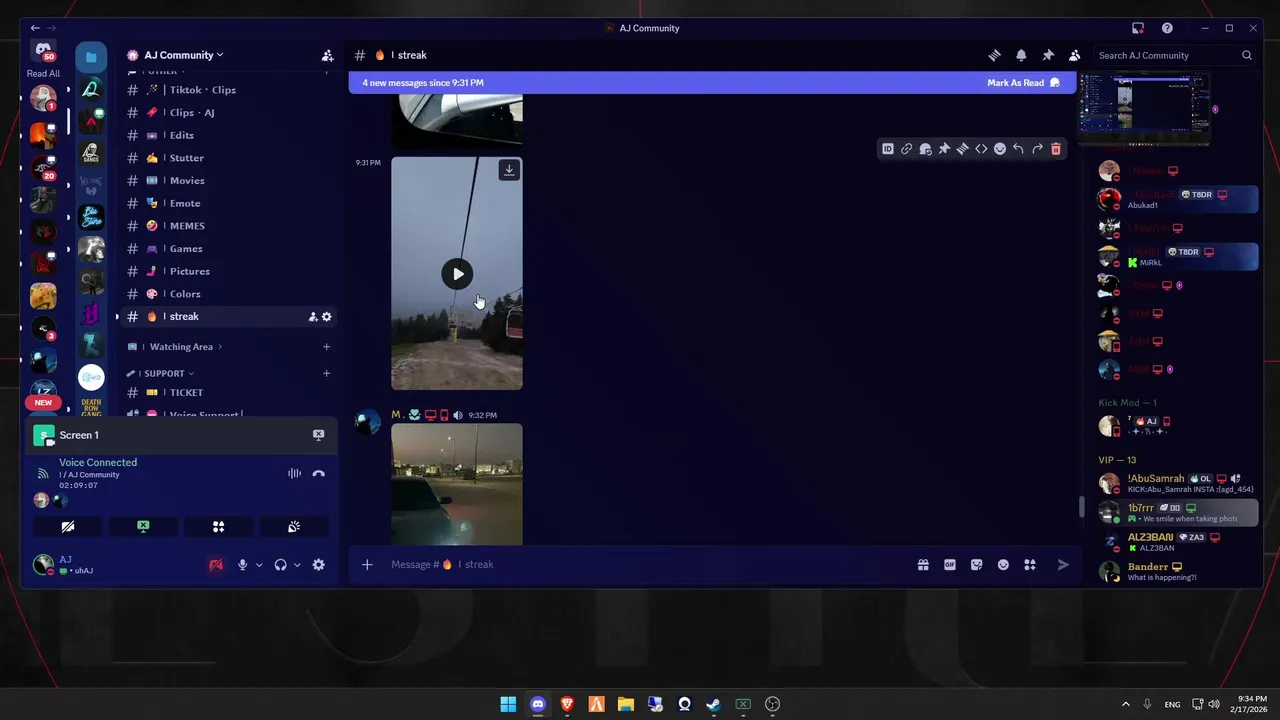Open notification settings bell icon
1280x720 pixels.
pyautogui.click(x=1021, y=55)
